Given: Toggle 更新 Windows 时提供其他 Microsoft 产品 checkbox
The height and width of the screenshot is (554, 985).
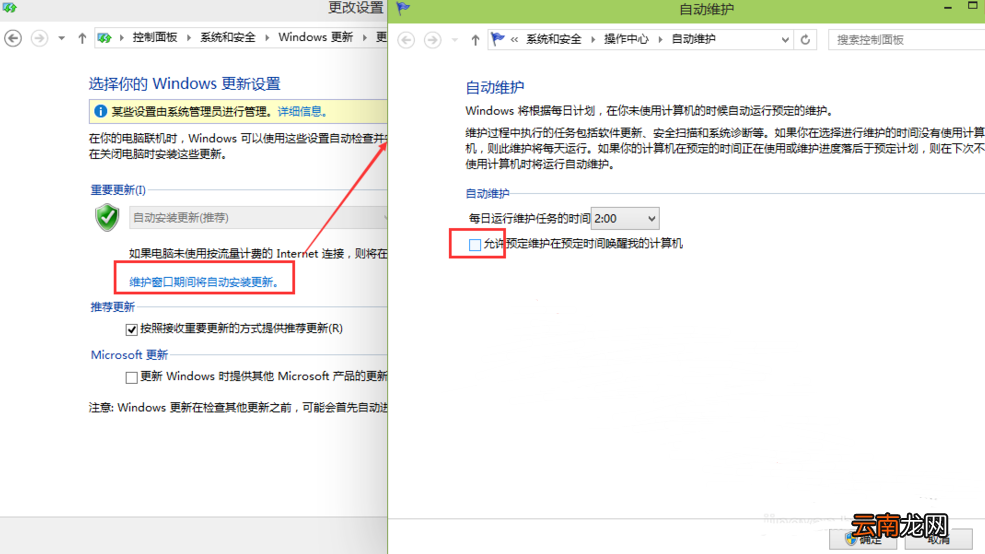Looking at the screenshot, I should click(x=131, y=377).
